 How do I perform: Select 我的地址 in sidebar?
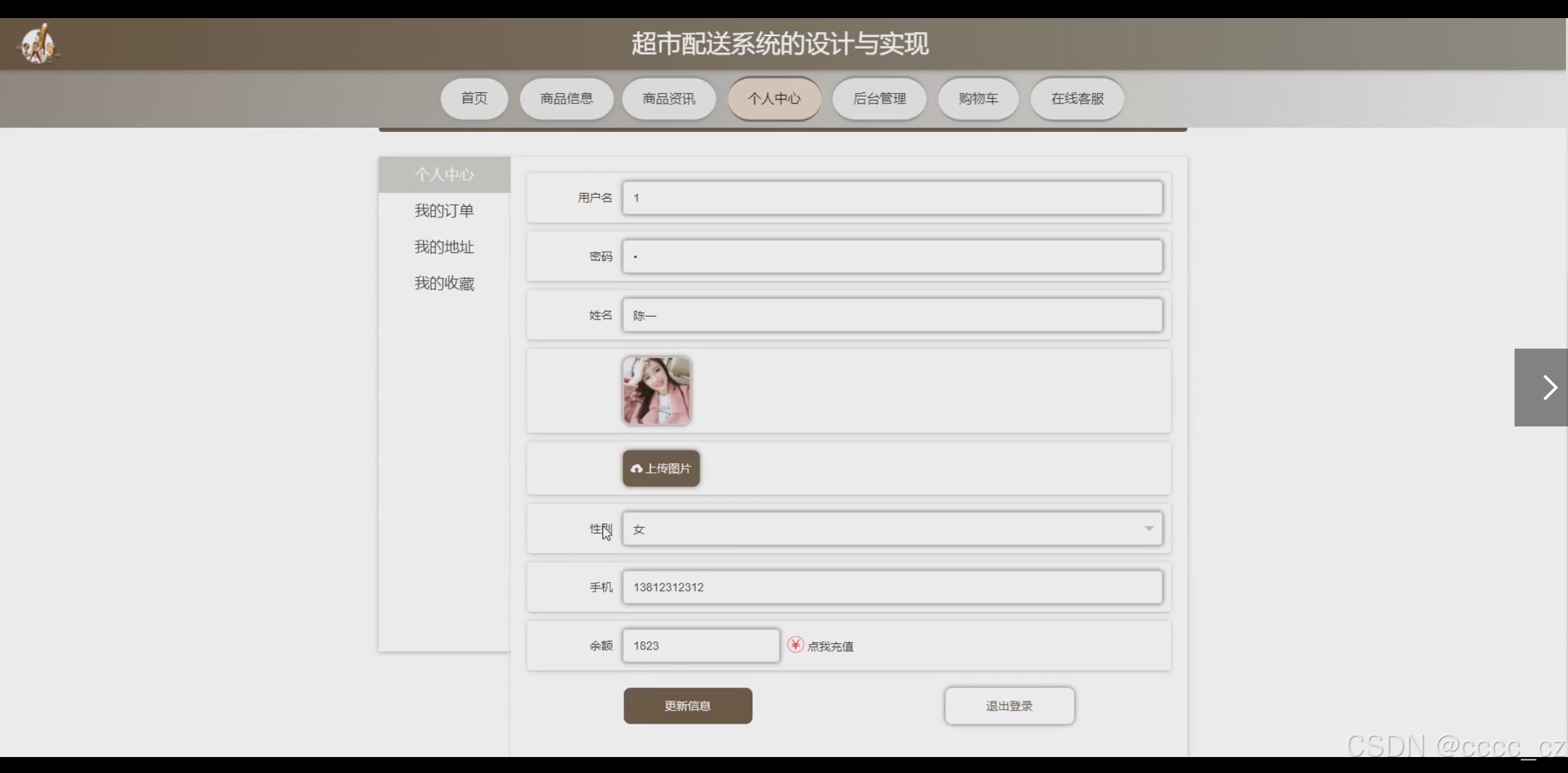pos(444,247)
